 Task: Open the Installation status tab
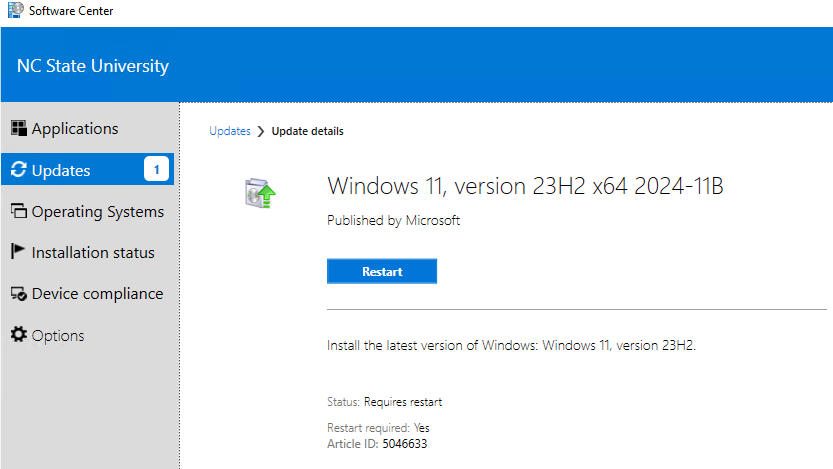tap(93, 253)
